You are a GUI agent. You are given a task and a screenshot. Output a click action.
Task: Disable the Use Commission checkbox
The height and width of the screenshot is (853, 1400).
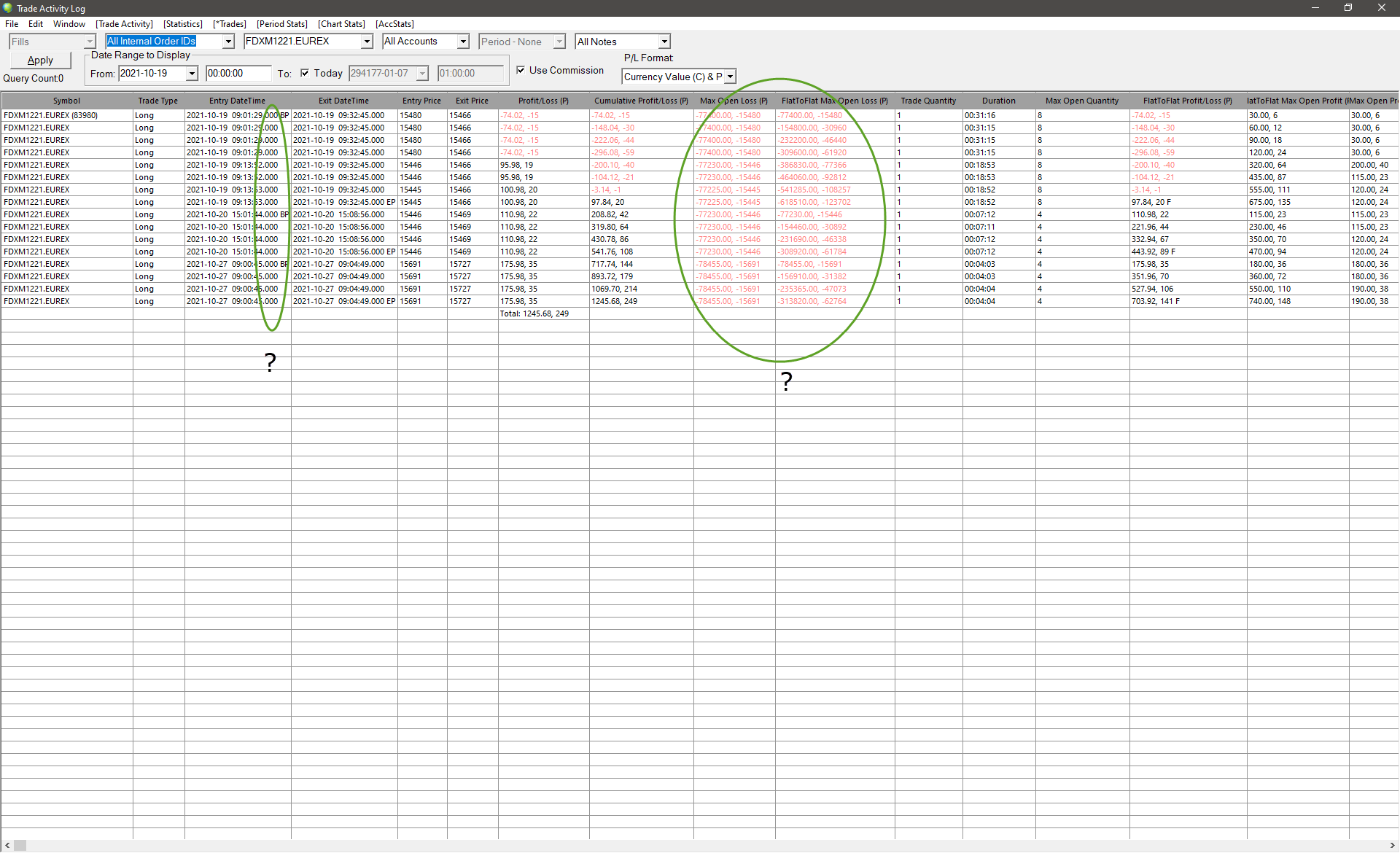point(521,70)
